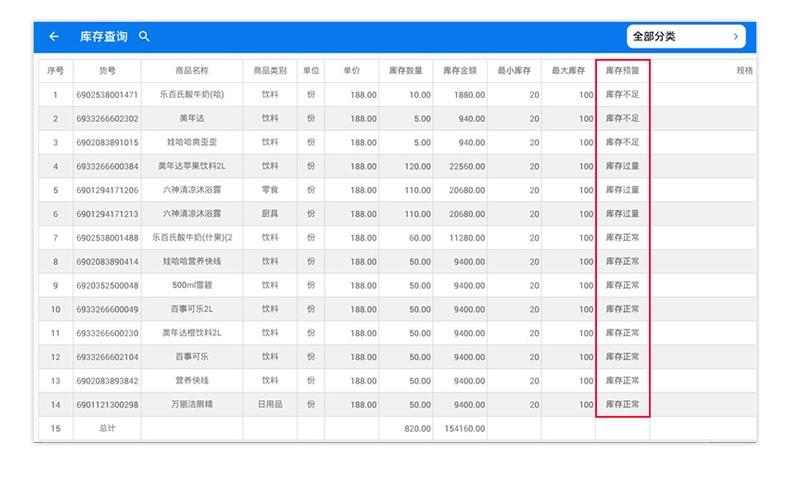790x481 pixels.
Task: Click the 商品名称 column header
Action: (x=191, y=71)
